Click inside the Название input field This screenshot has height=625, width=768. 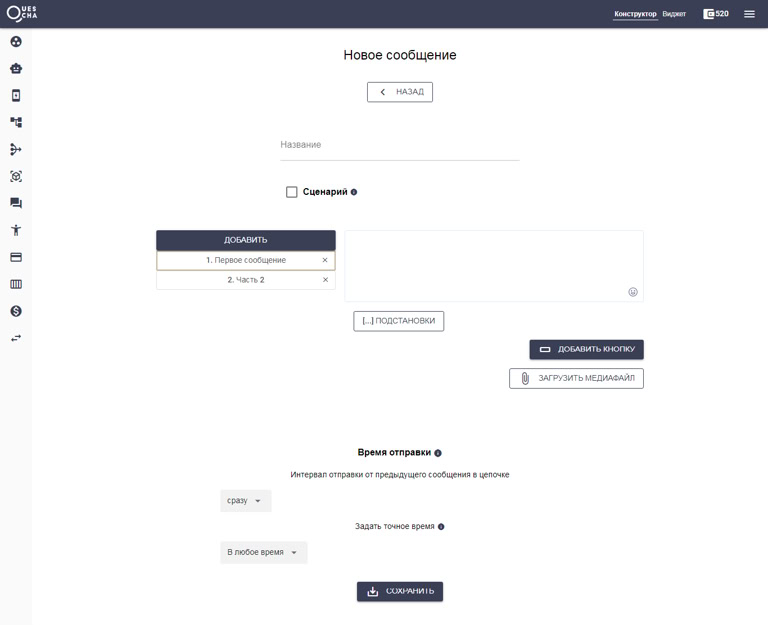399,146
